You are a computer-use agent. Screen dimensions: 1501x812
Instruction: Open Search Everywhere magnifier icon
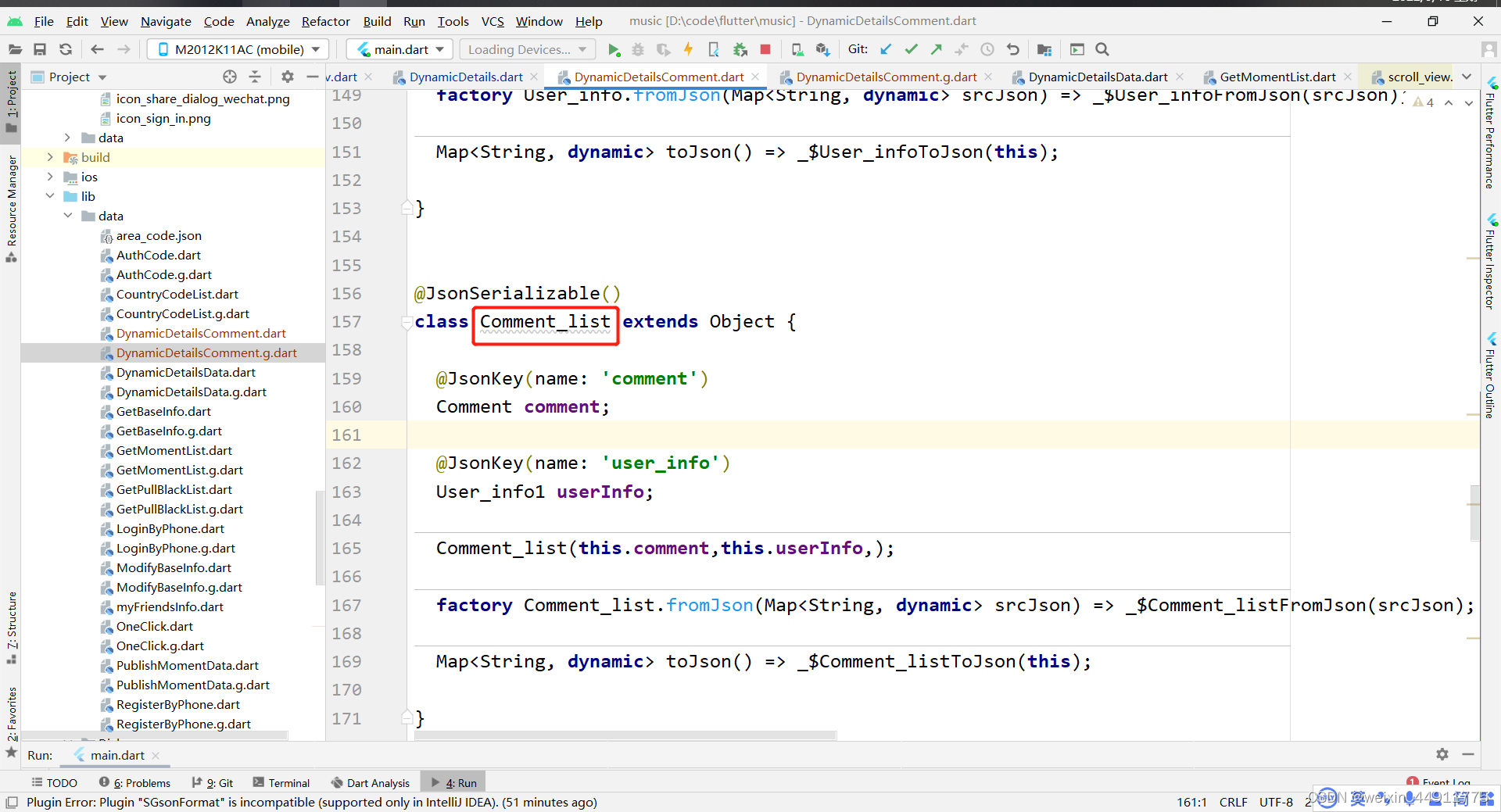coord(1102,49)
